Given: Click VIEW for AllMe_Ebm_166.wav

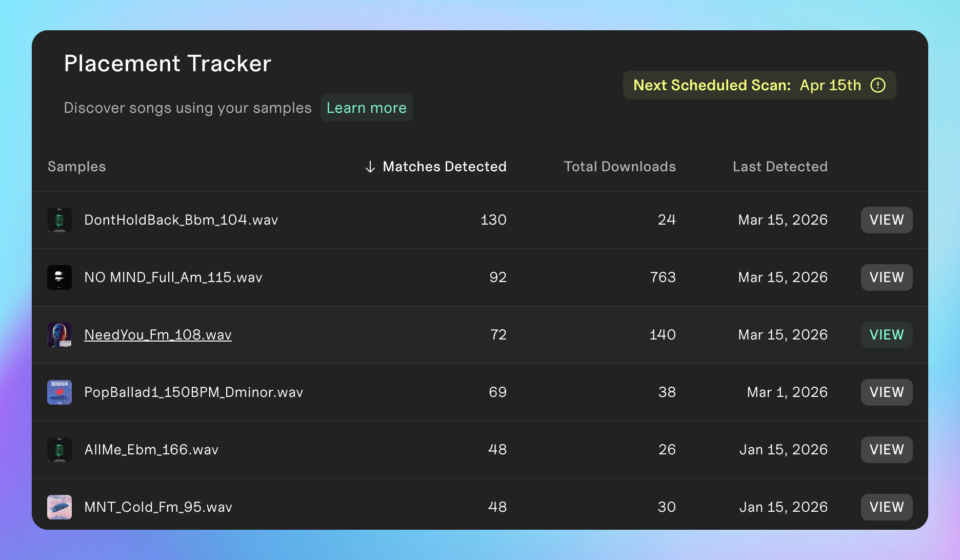Looking at the screenshot, I should [x=887, y=450].
